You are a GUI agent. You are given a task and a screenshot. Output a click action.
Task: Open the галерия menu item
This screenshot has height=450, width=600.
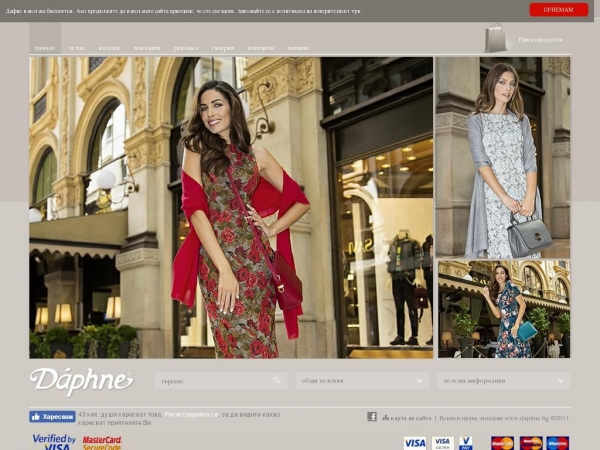[x=223, y=48]
